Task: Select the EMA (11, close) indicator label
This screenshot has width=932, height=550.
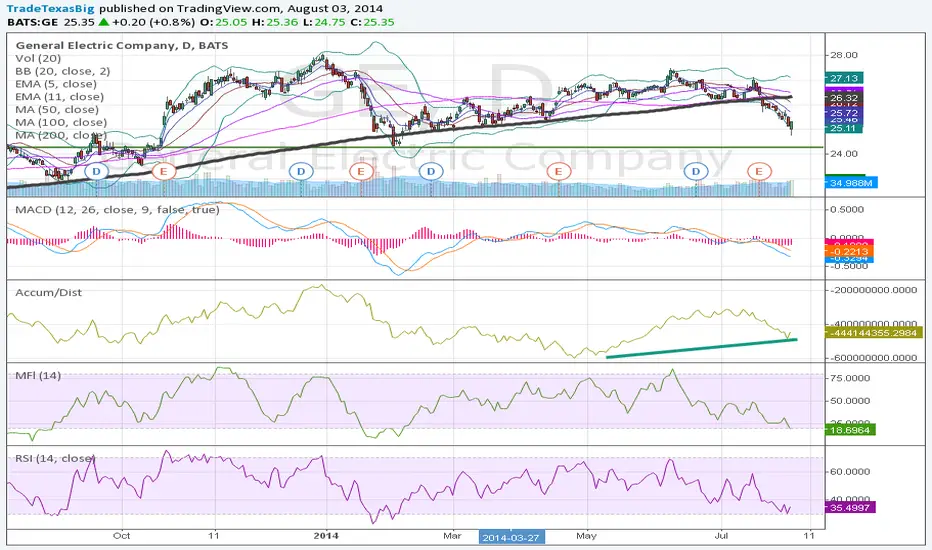Action: [x=59, y=96]
